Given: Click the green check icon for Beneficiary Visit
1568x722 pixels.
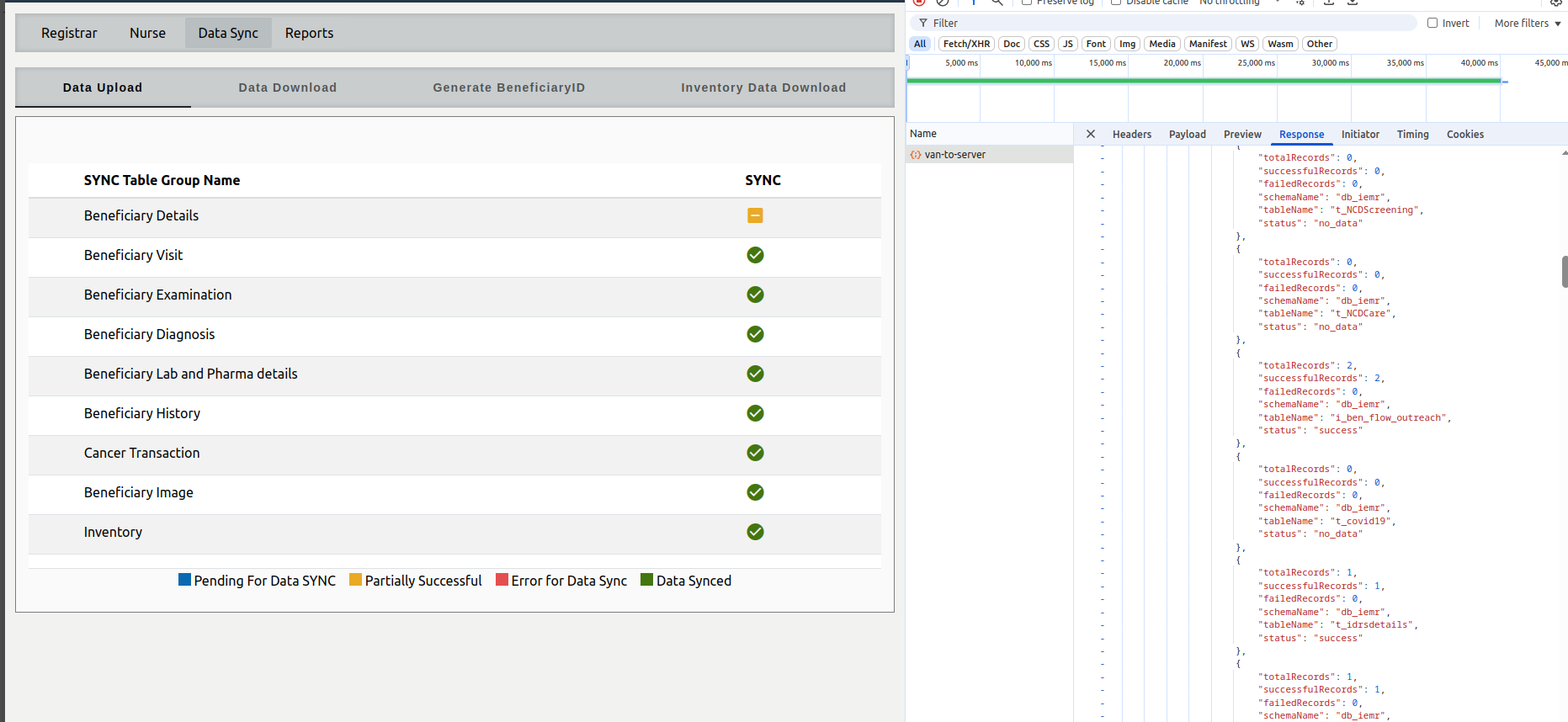Looking at the screenshot, I should point(755,255).
